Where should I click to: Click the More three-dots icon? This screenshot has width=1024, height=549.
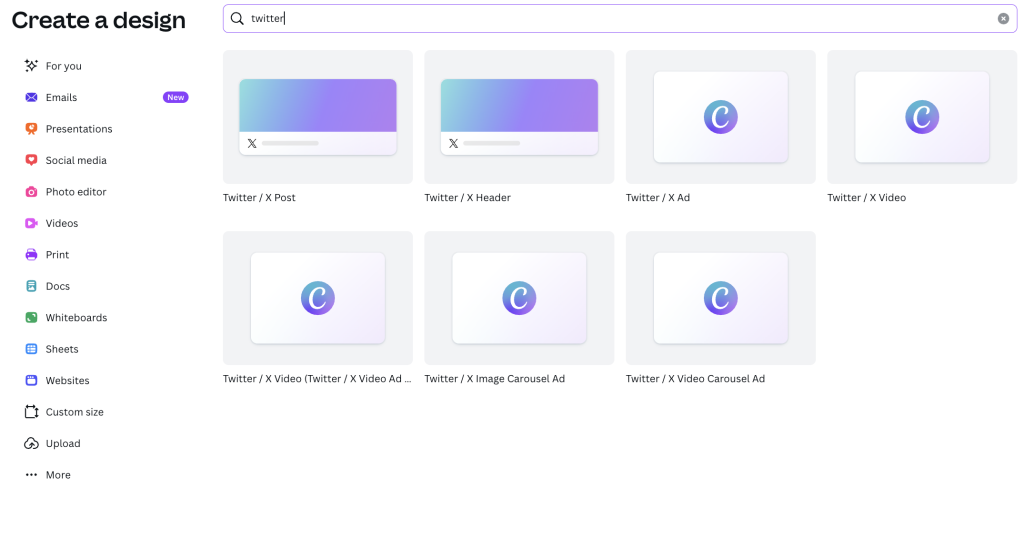coord(31,475)
